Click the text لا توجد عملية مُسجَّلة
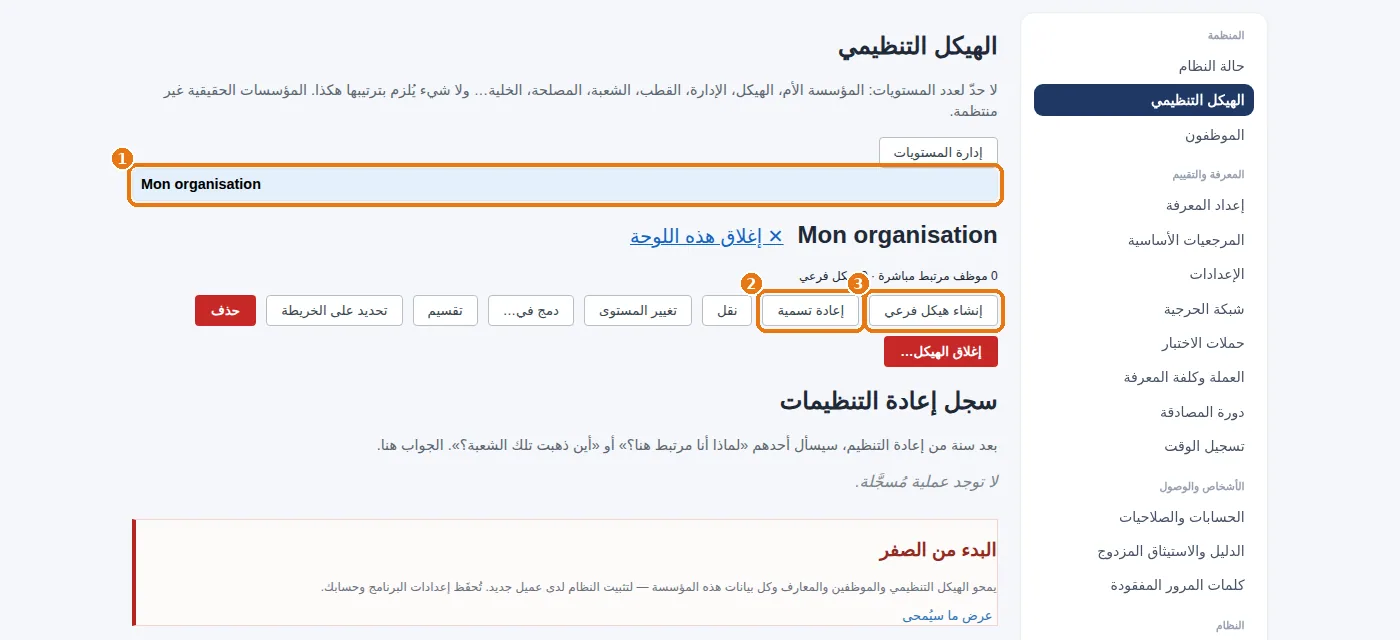The image size is (1400, 640). tap(927, 482)
